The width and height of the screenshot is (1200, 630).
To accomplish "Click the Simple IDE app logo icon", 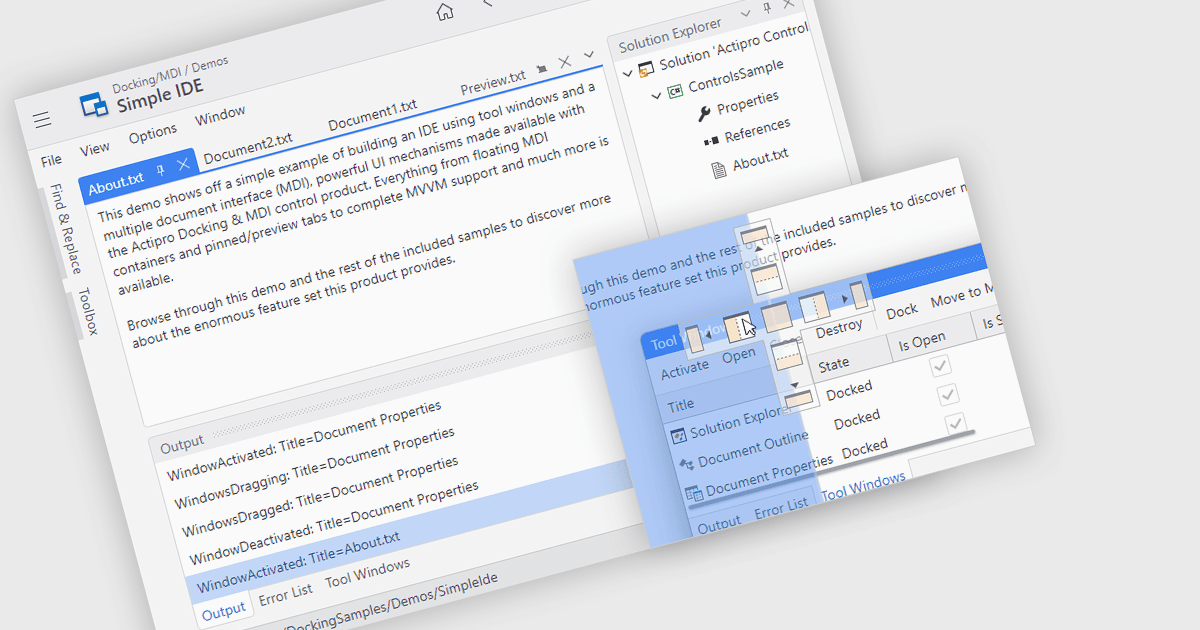I will click(95, 104).
